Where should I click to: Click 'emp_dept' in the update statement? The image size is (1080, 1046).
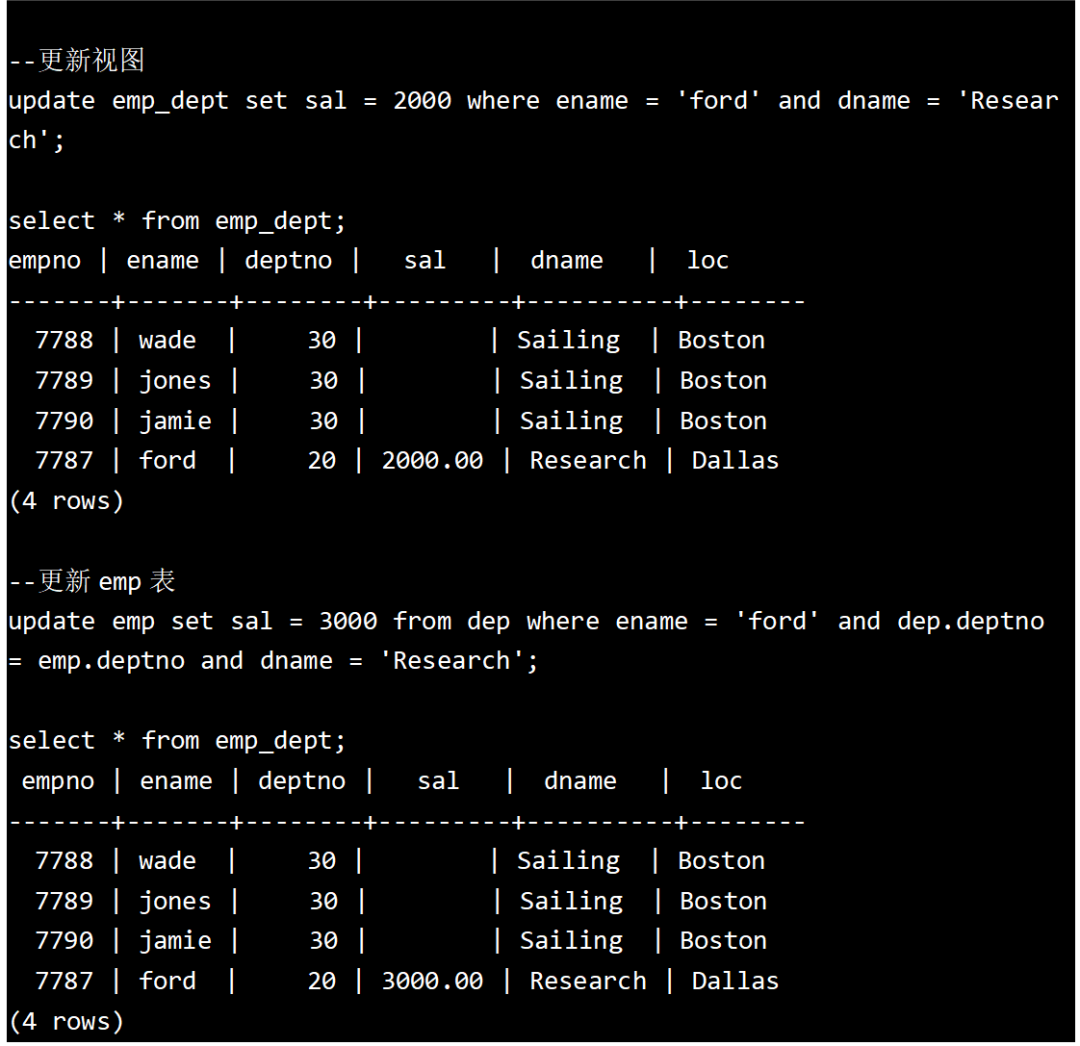[170, 101]
